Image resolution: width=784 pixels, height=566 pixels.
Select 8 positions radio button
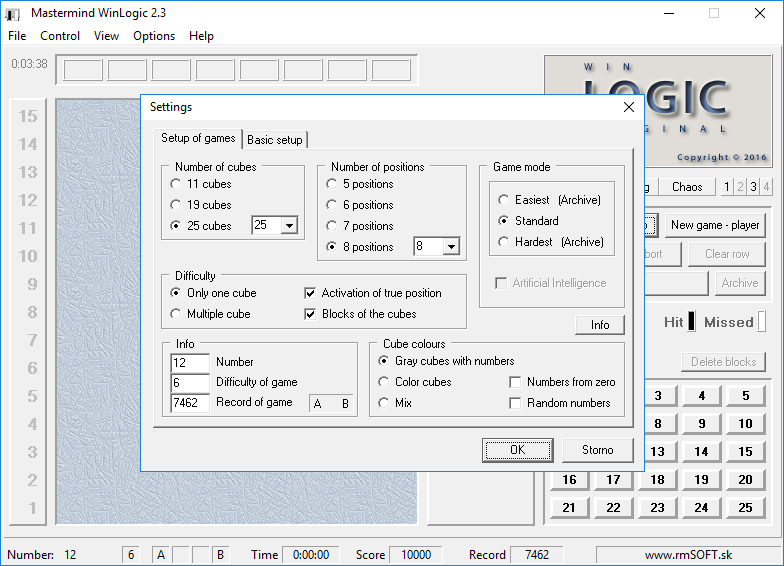pyautogui.click(x=332, y=247)
